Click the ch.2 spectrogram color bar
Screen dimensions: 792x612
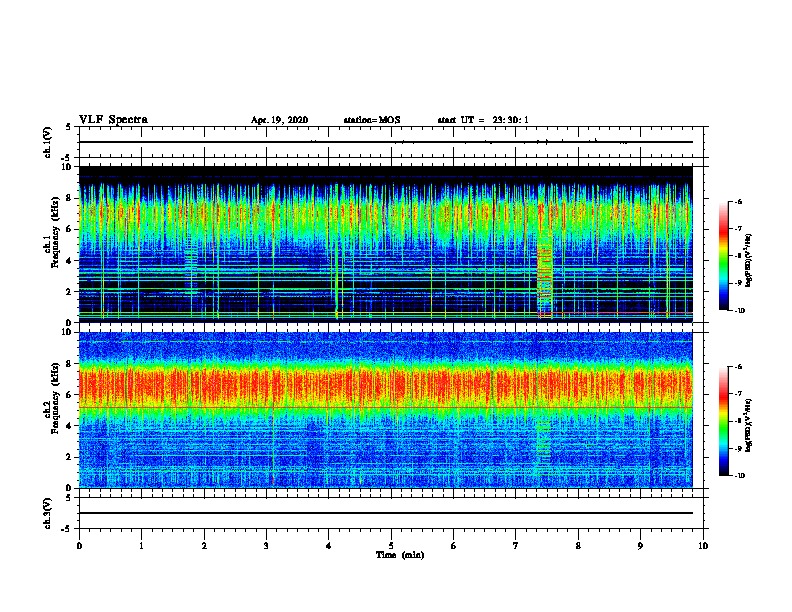pos(724,421)
